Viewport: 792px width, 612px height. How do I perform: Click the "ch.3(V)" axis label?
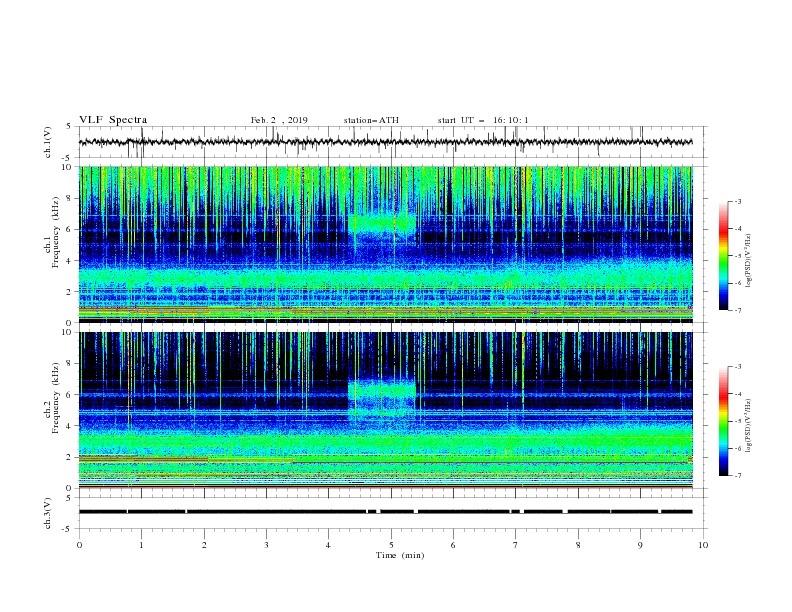[48, 513]
